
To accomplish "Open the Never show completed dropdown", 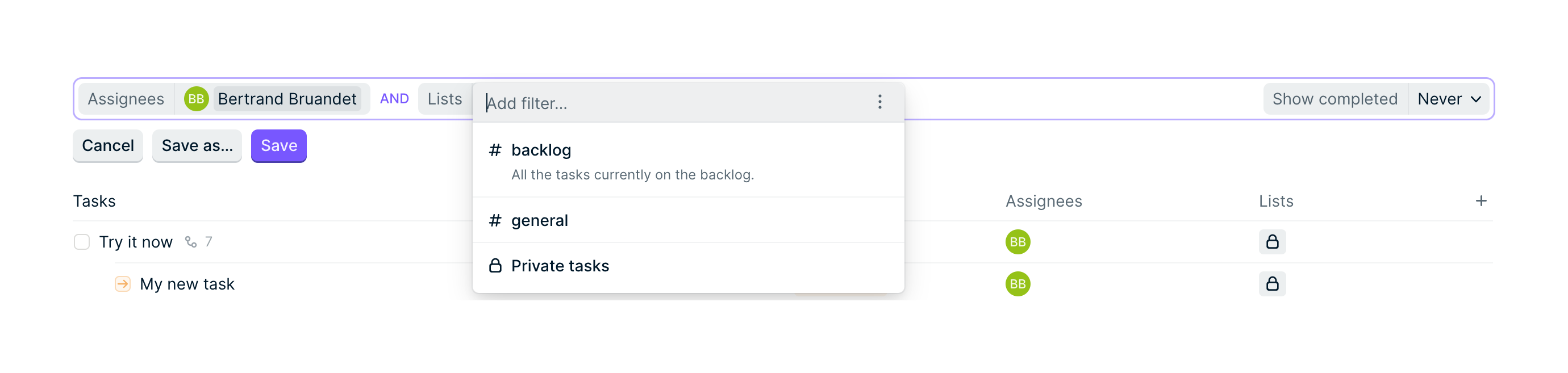I will coord(1449,99).
